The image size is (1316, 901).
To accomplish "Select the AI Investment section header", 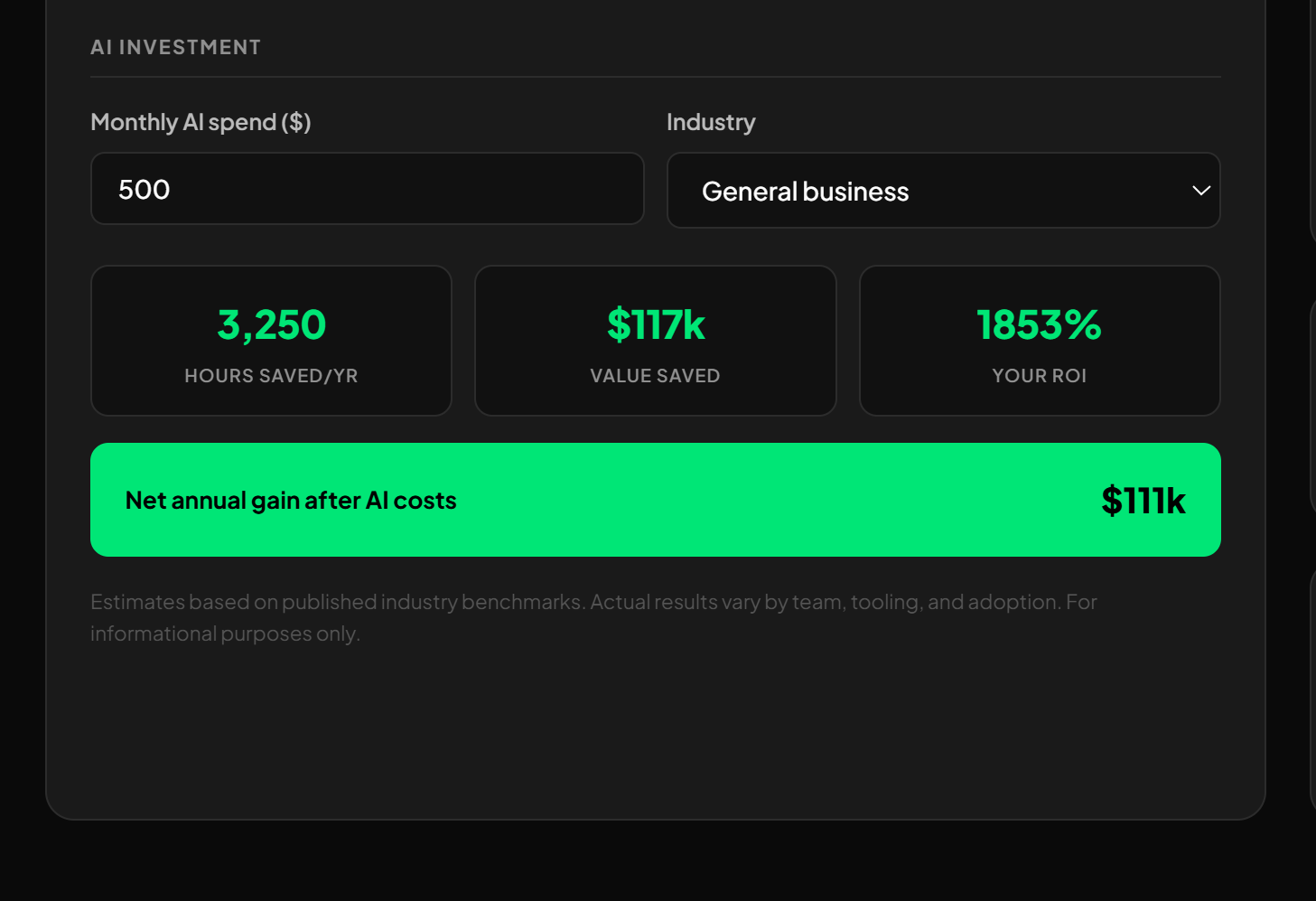I will pos(175,47).
